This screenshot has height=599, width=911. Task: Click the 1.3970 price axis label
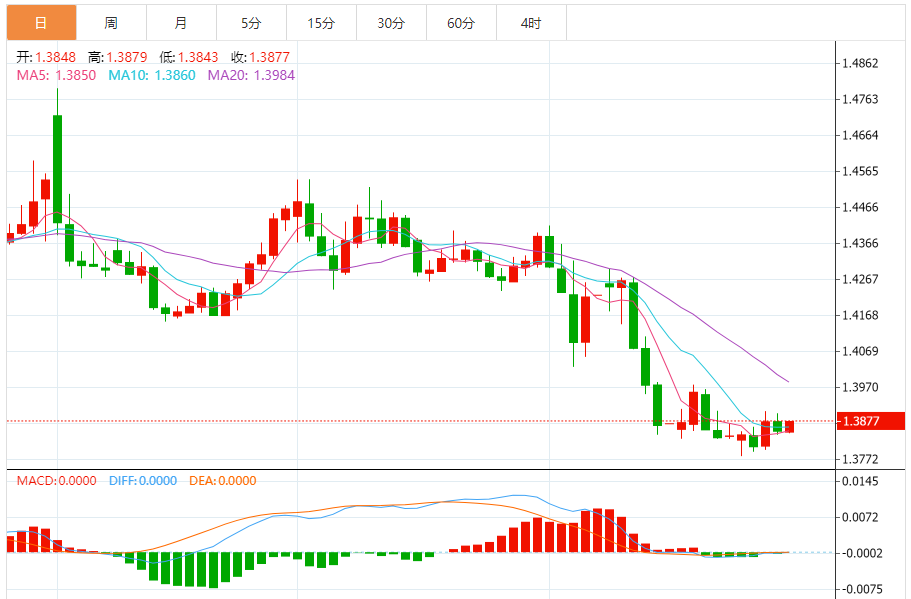click(x=860, y=388)
